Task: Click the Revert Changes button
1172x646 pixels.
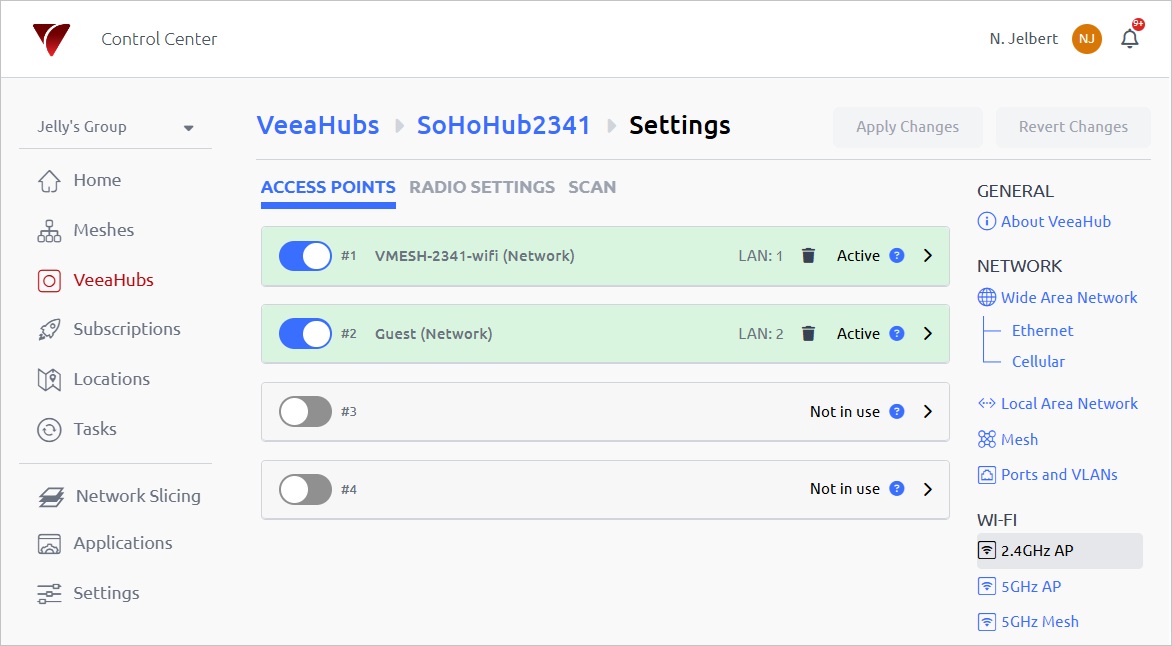Action: tap(1073, 127)
